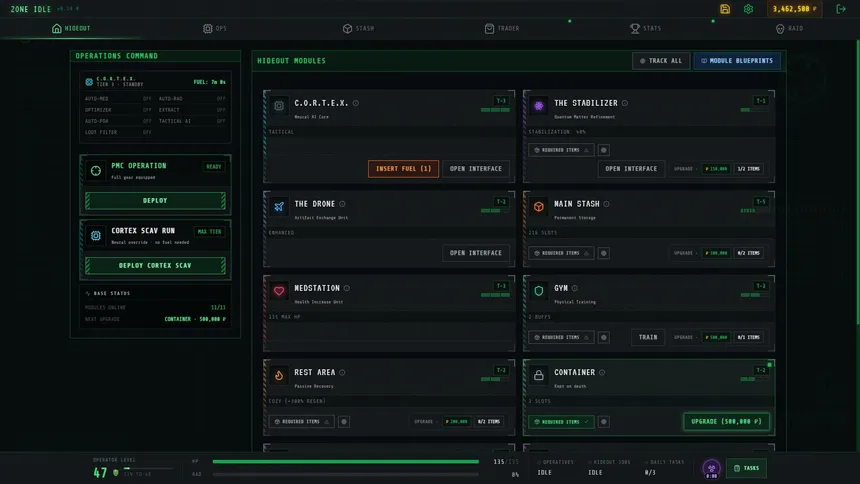Open info icon beside The Drone
Image resolution: width=860 pixels, height=484 pixels.
pos(342,204)
